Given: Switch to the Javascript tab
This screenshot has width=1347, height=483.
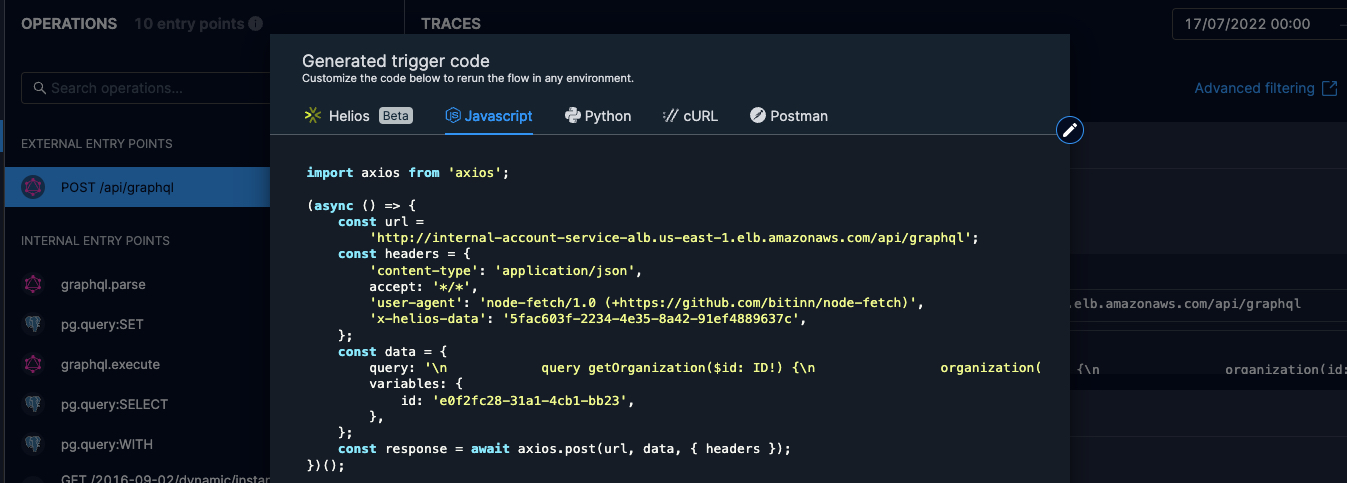Looking at the screenshot, I should point(489,116).
